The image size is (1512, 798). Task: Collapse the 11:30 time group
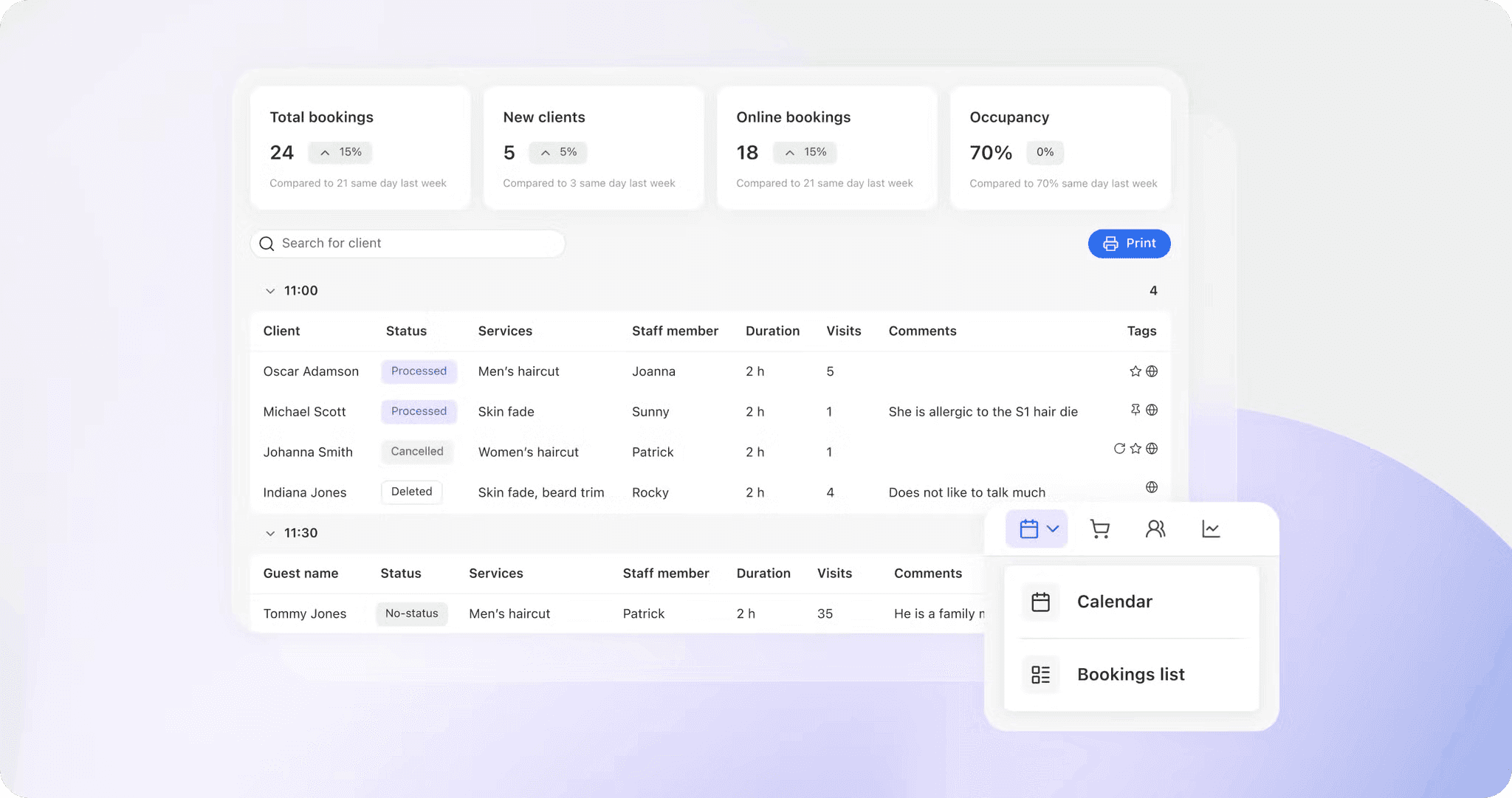tap(270, 533)
